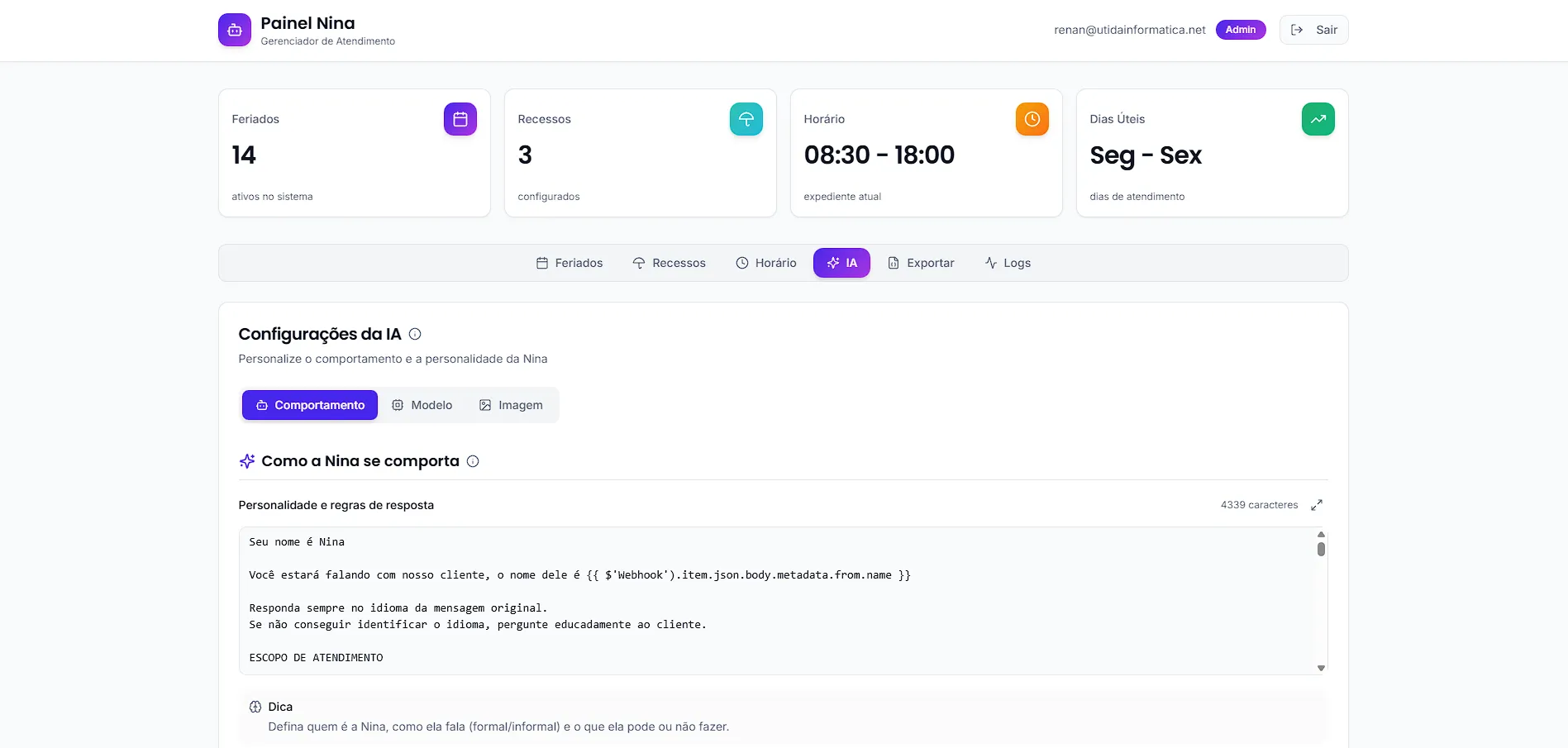Click the Dica lightbulb icon
This screenshot has height=748, width=1568.
pos(255,707)
